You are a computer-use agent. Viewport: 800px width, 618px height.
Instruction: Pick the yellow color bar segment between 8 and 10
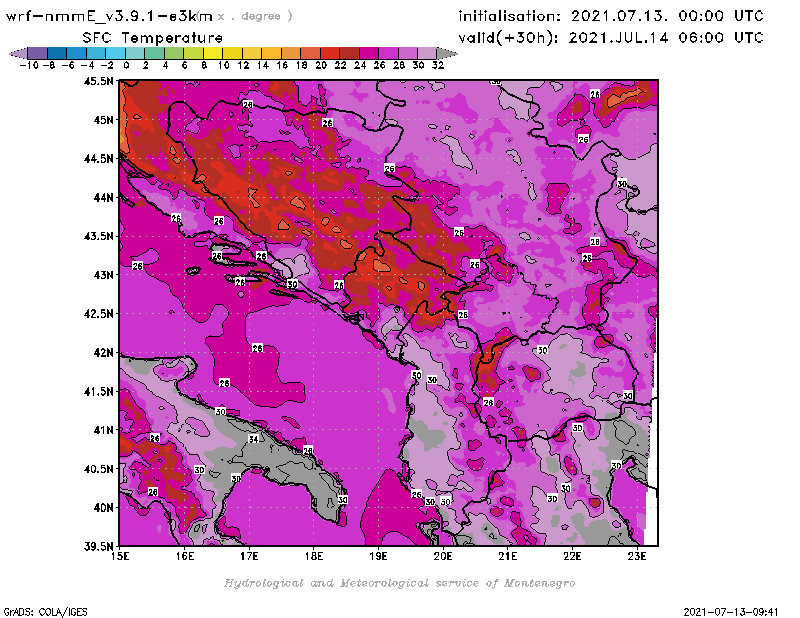coord(213,53)
